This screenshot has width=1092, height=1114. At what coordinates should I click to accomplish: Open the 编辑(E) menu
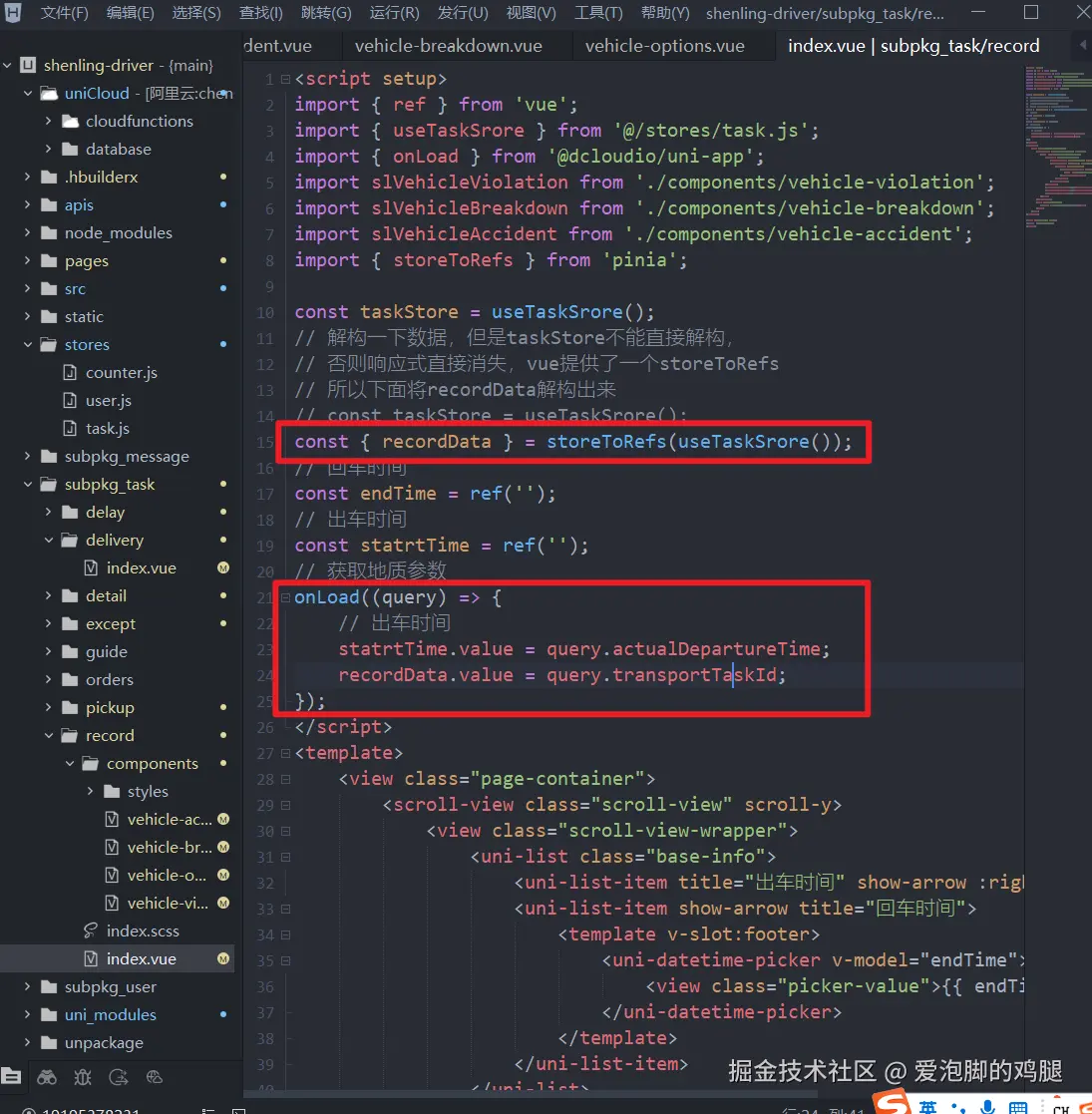[130, 13]
